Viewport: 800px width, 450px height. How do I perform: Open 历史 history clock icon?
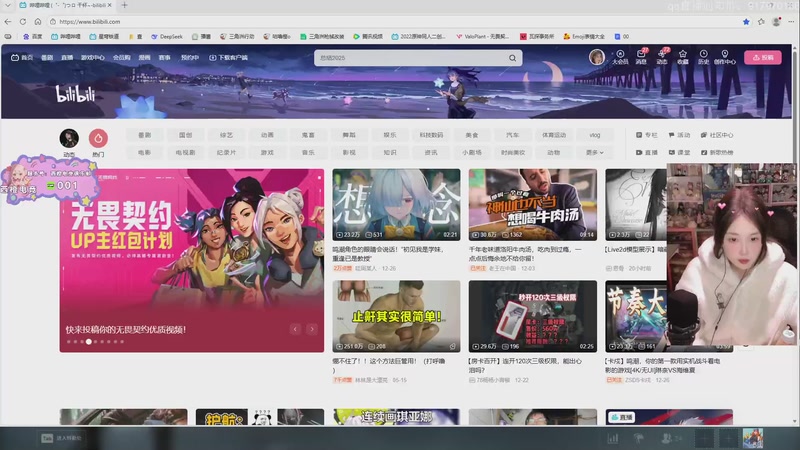[x=704, y=57]
